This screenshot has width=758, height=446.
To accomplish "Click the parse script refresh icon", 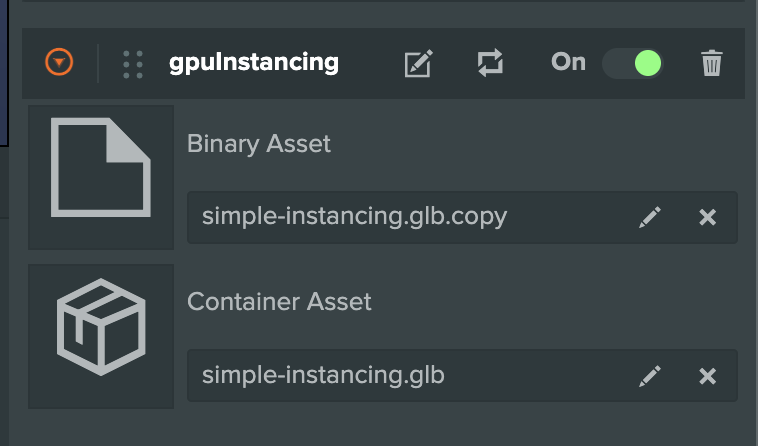I will [489, 63].
